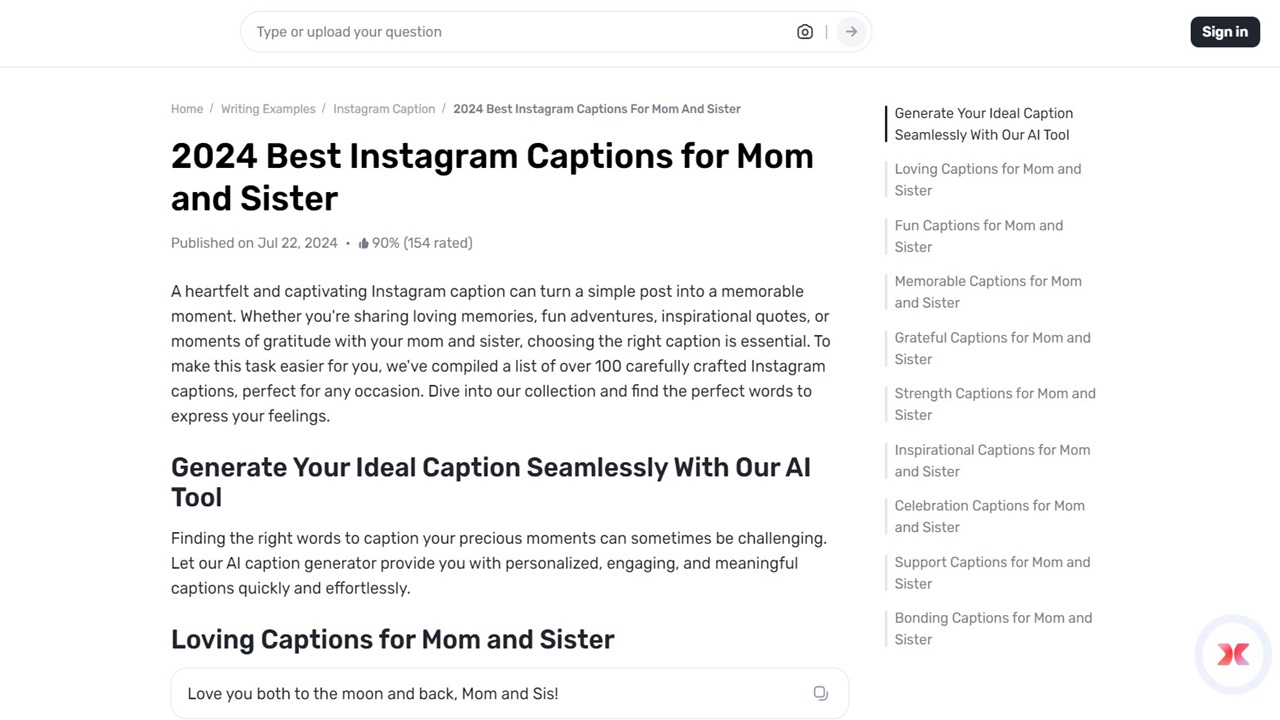The image size is (1280, 720).
Task: Submit the search using the arrow icon
Action: [x=850, y=31]
